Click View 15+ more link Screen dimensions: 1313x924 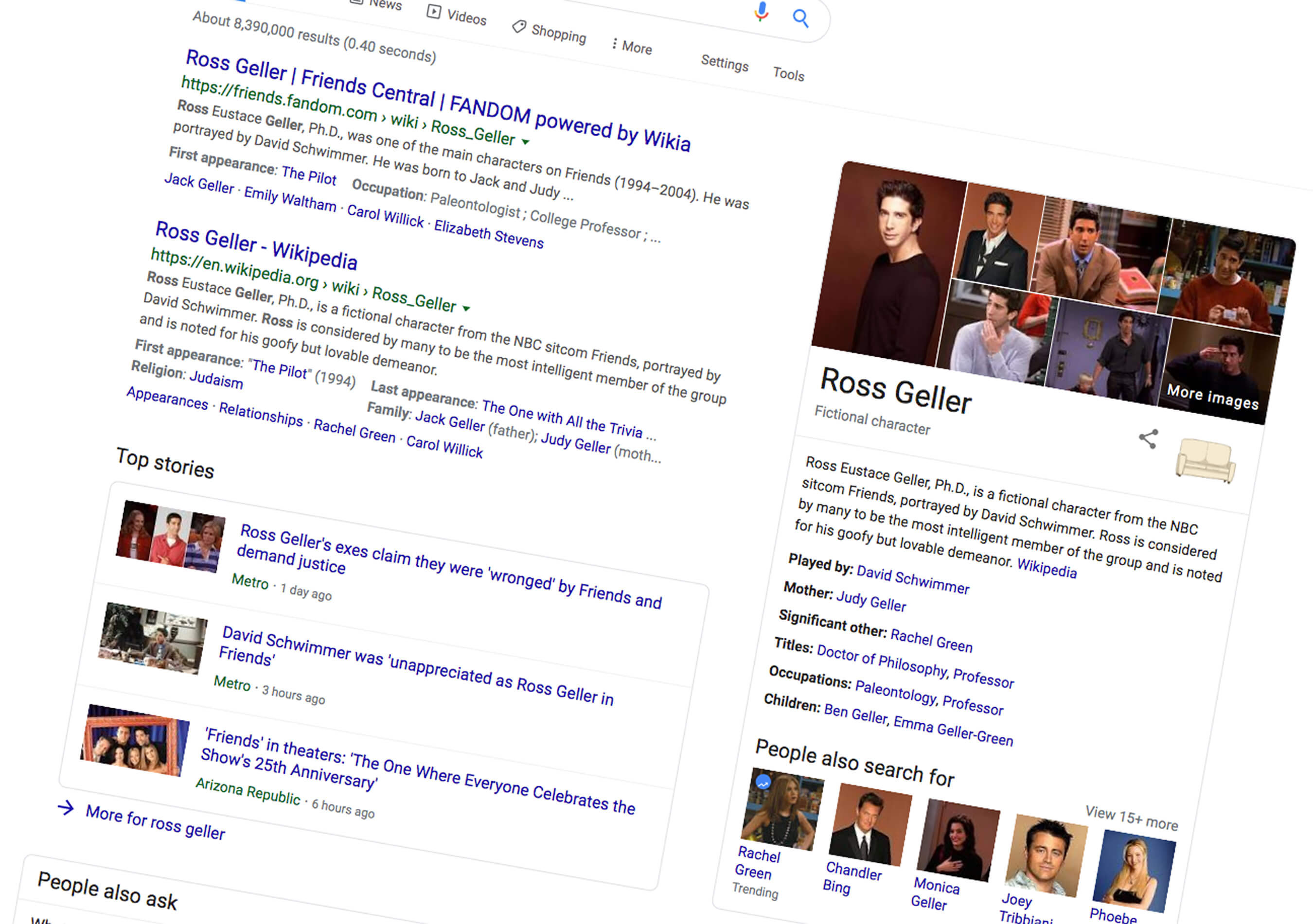1131,818
